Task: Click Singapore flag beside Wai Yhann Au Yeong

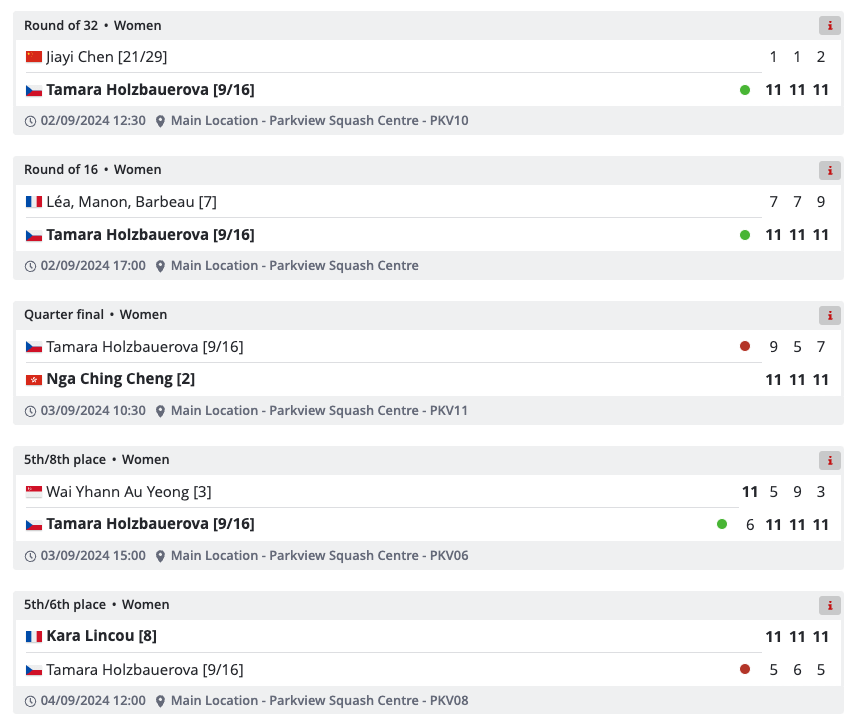Action: pyautogui.click(x=34, y=492)
